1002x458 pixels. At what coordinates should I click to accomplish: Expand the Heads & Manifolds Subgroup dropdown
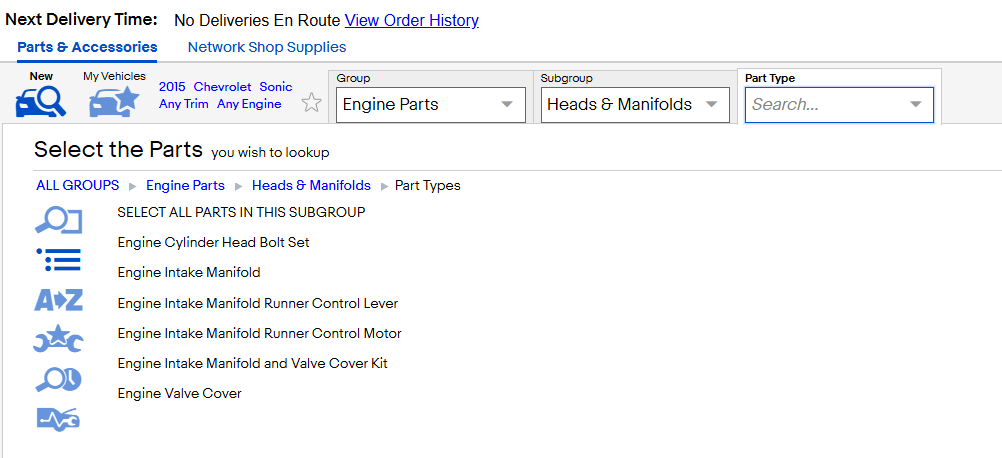pyautogui.click(x=635, y=105)
